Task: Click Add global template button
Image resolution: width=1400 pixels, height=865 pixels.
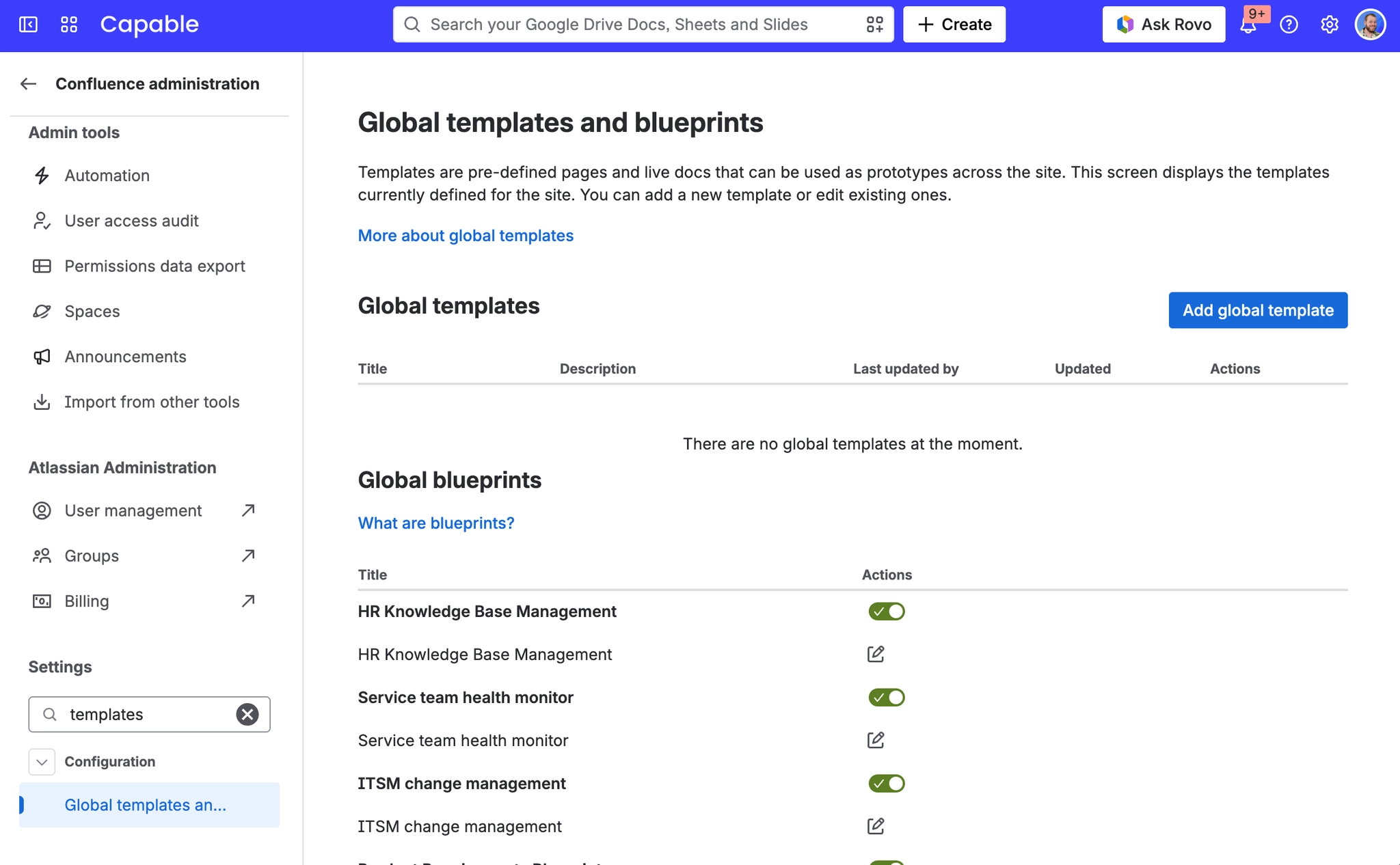Action: [x=1258, y=310]
